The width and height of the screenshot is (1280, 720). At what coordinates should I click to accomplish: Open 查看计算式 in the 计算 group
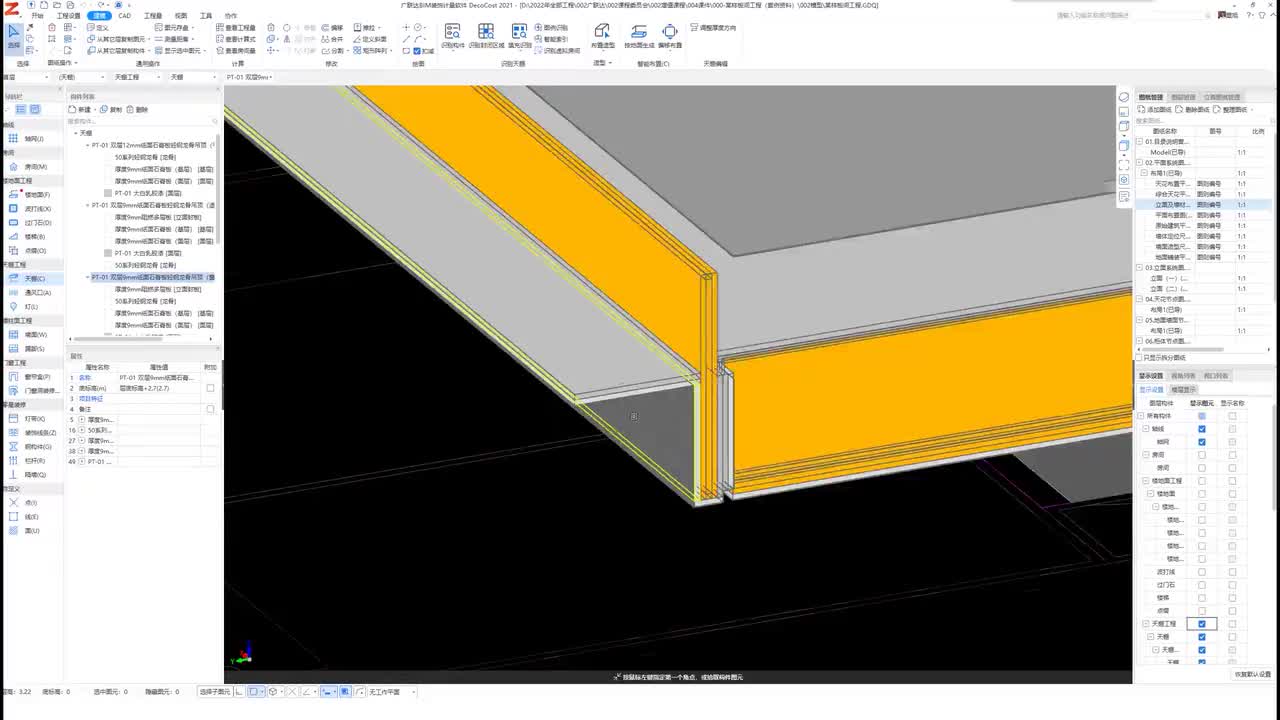pos(236,39)
